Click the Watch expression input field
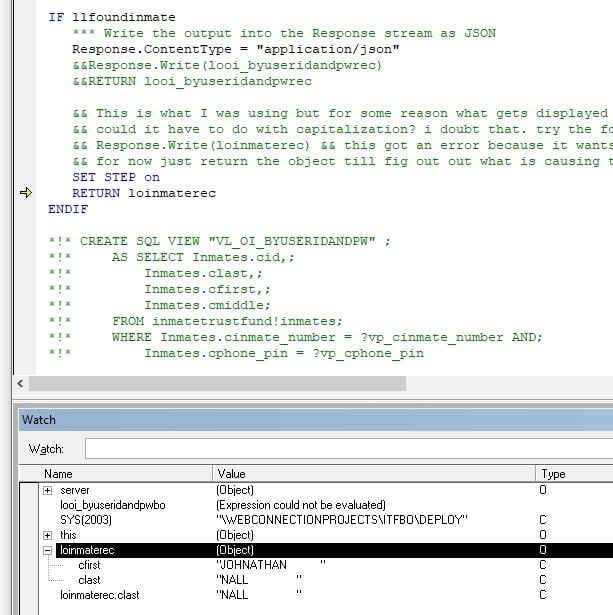The image size is (613, 615). click(x=349, y=449)
